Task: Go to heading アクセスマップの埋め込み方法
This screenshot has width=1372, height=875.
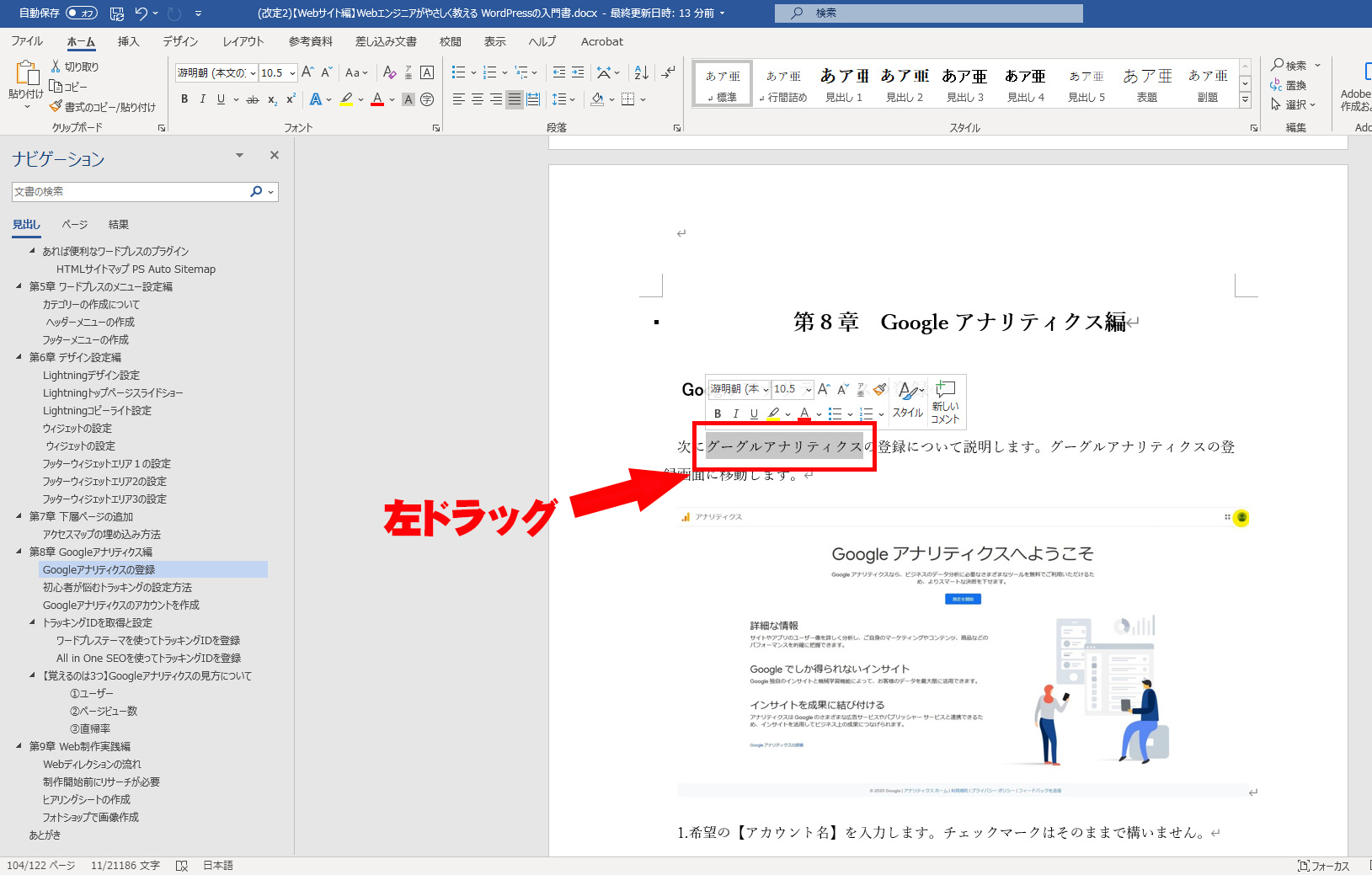Action: (102, 534)
